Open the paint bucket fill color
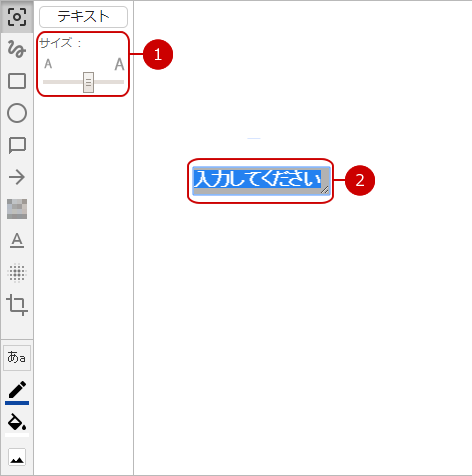The image size is (472, 476). pos(17,424)
